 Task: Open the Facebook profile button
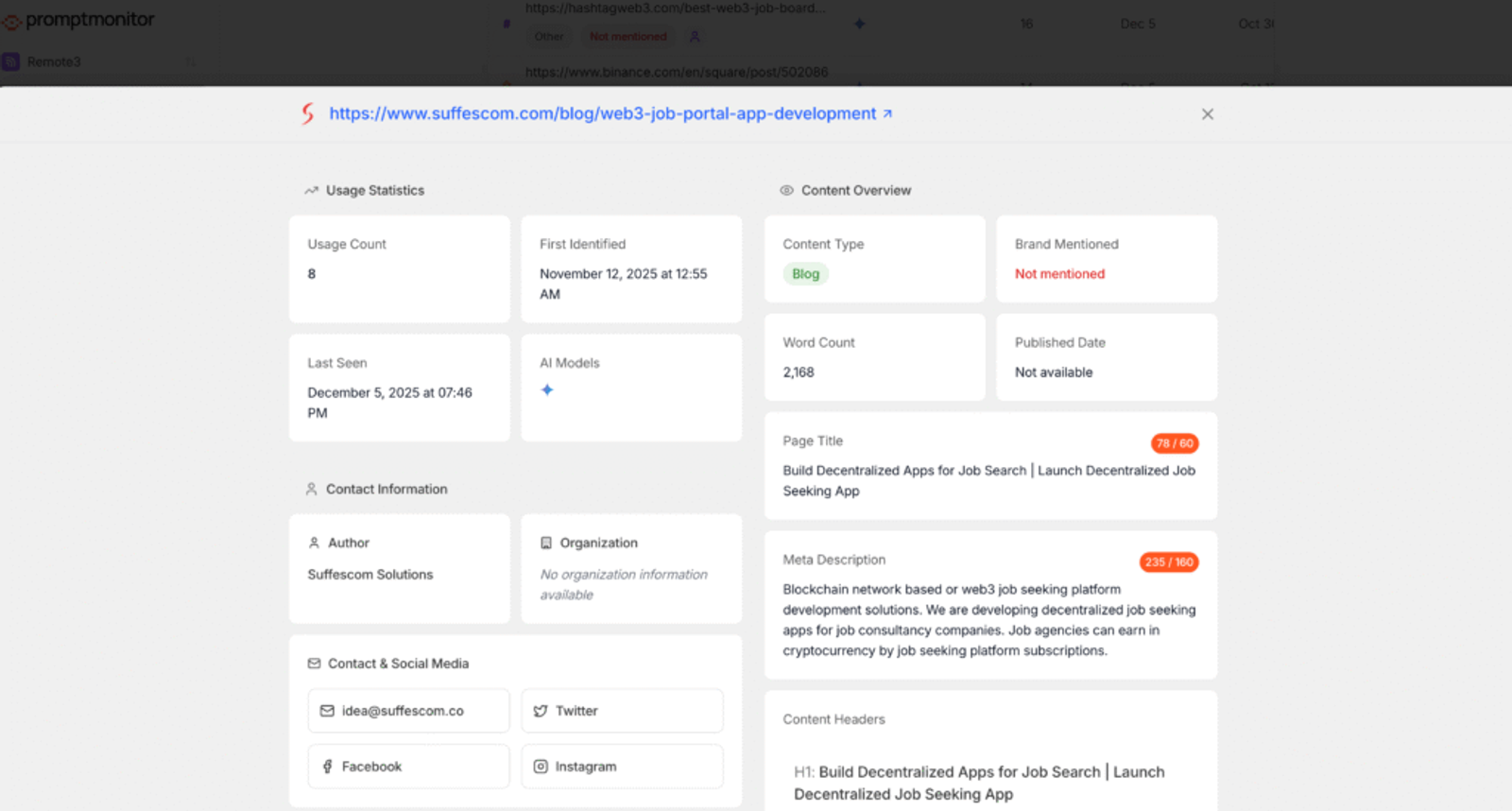point(408,767)
